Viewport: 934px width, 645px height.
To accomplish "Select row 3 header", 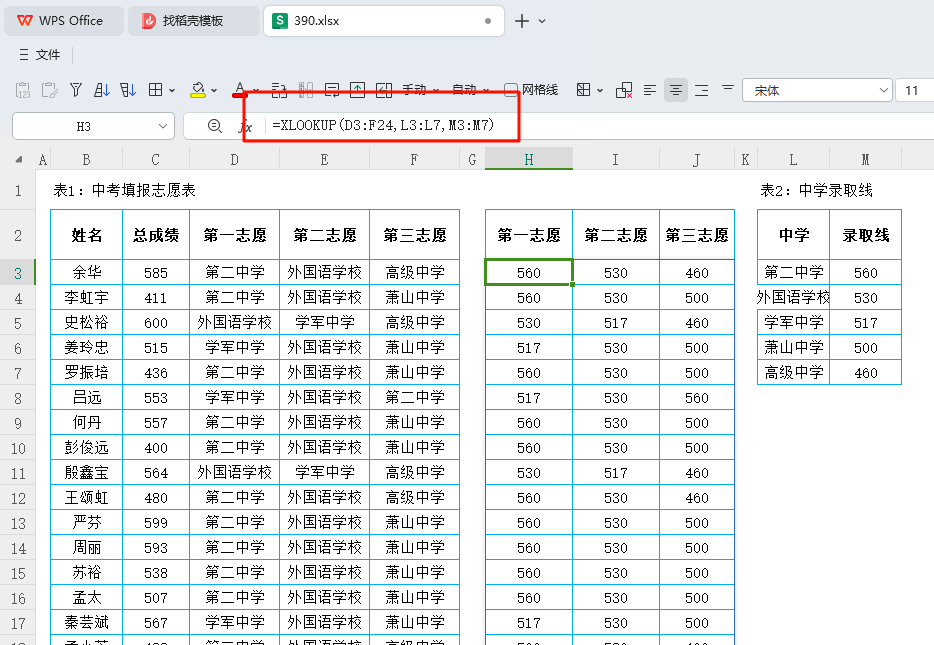I will tap(18, 273).
